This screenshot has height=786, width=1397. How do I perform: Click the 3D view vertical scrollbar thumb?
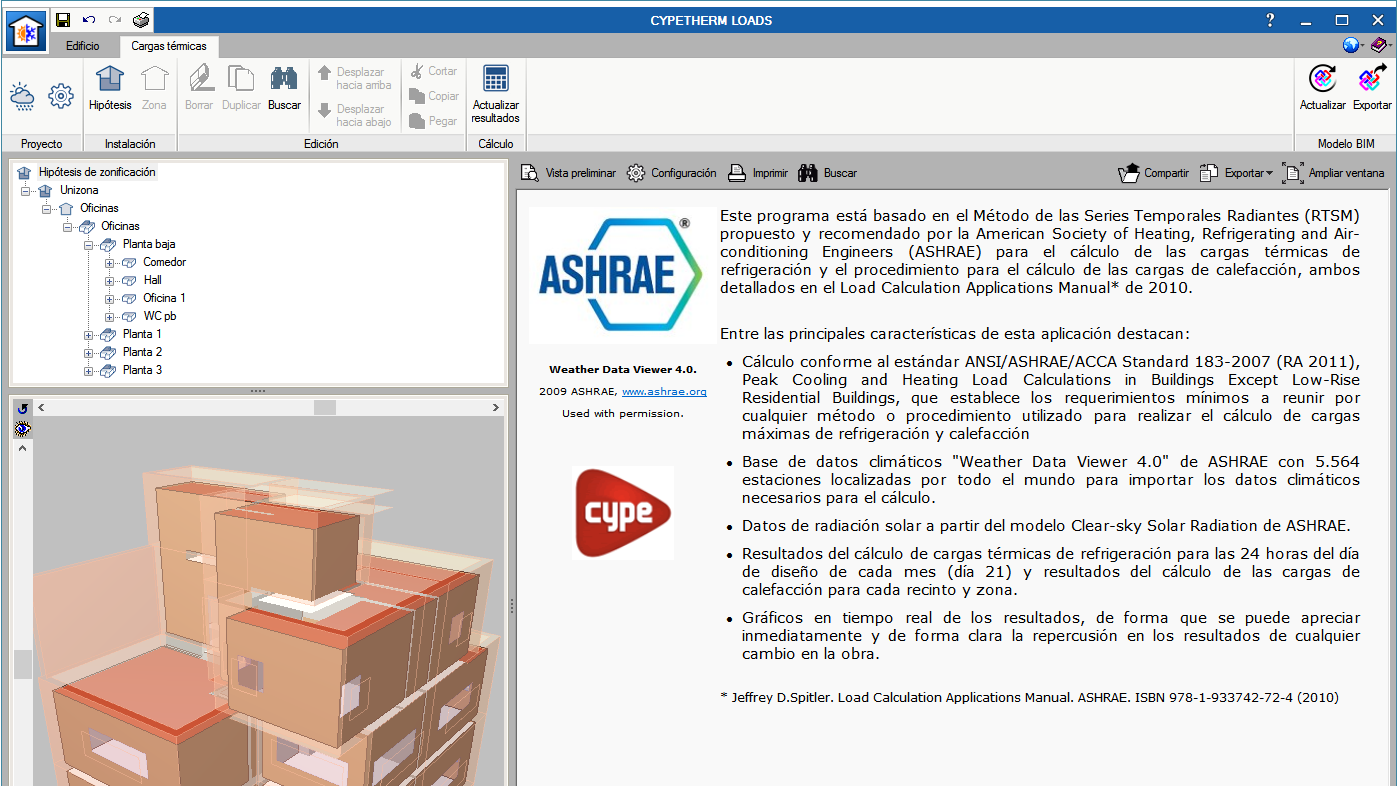pyautogui.click(x=23, y=664)
